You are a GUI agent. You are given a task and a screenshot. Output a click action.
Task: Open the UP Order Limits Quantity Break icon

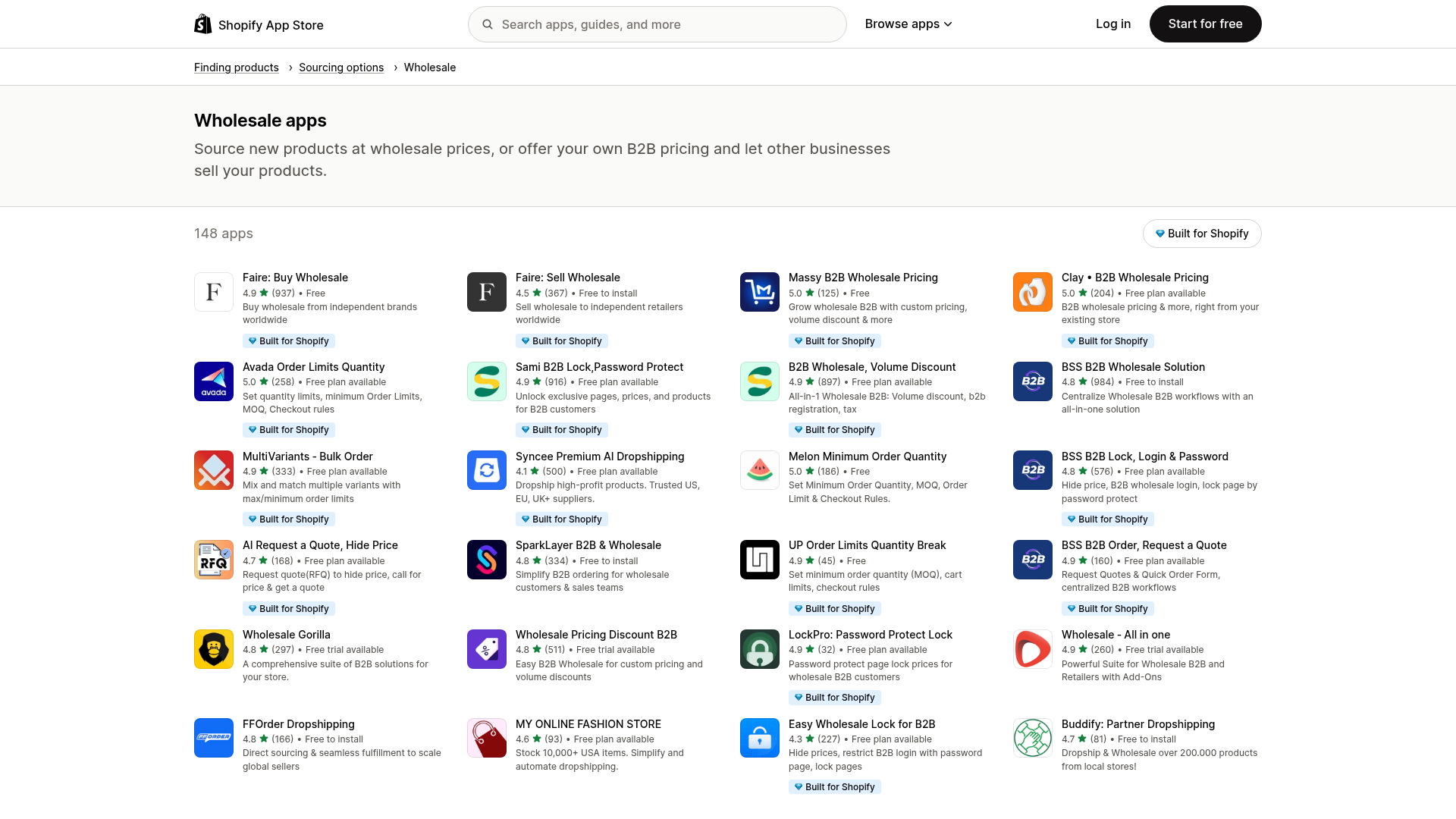tap(760, 560)
